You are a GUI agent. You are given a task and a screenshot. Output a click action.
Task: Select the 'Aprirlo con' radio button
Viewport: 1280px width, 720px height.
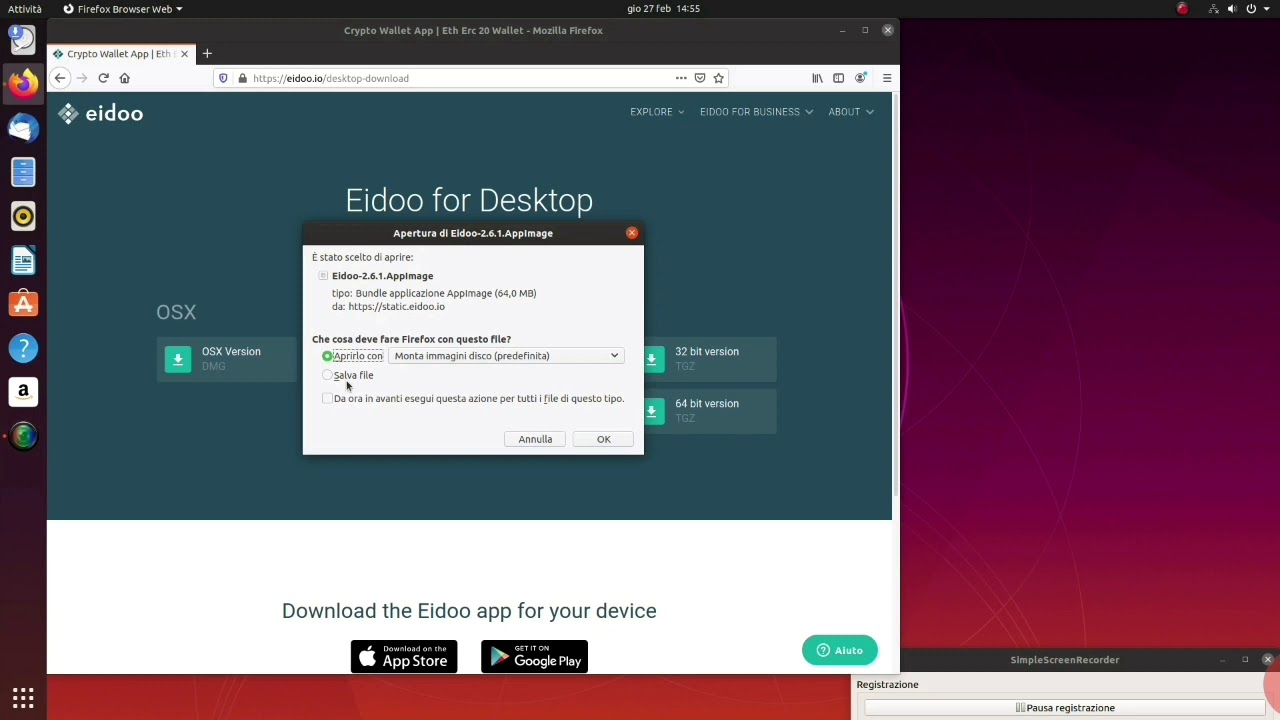coord(327,356)
